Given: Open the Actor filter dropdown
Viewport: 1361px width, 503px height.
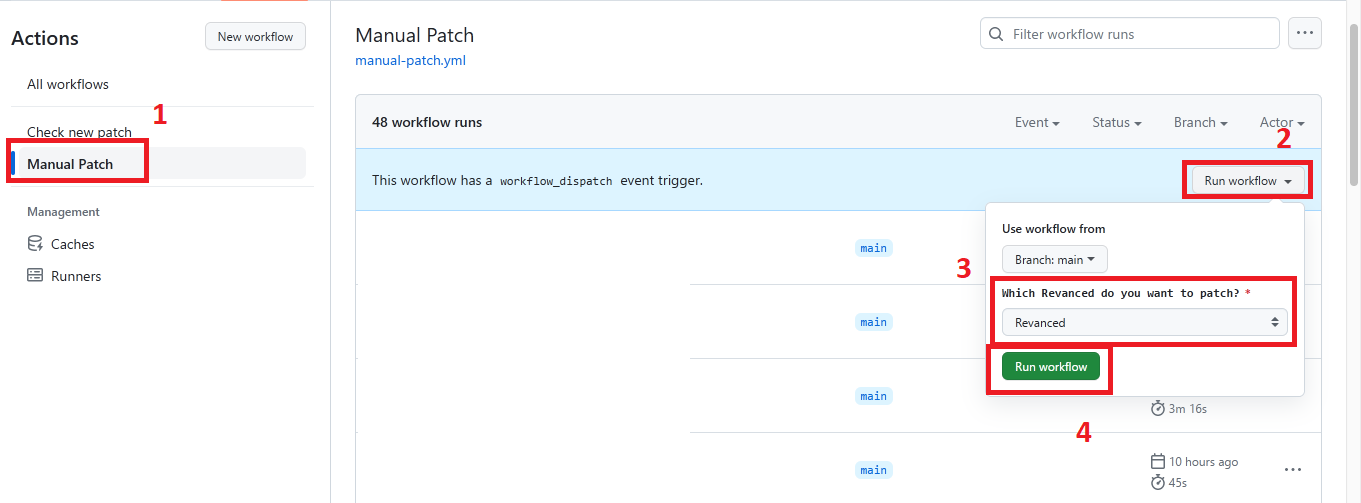Looking at the screenshot, I should click(x=1281, y=123).
